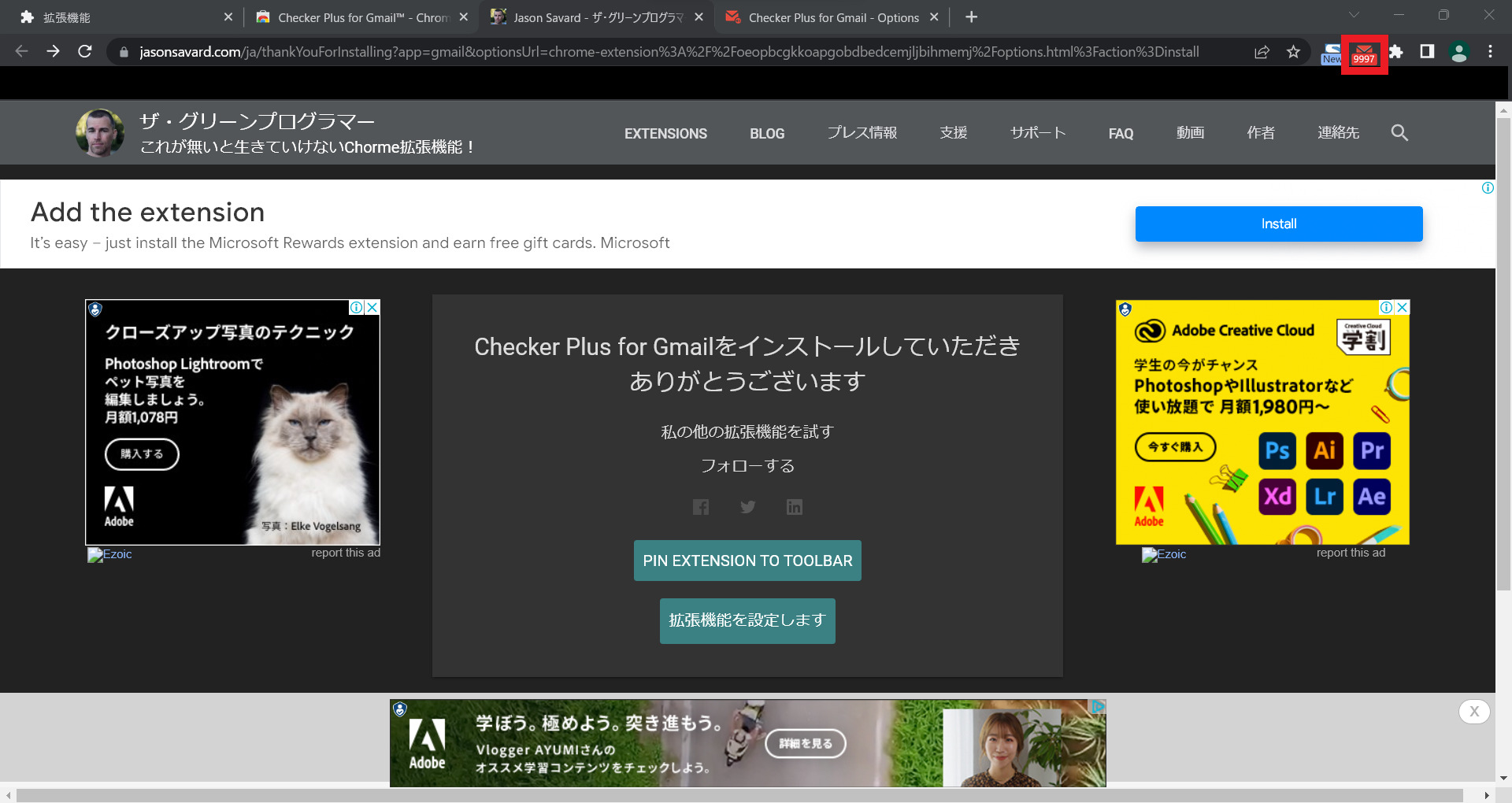Image resolution: width=1512 pixels, height=803 pixels.
Task: Click the ad info icon on top banner
Action: (1488, 187)
